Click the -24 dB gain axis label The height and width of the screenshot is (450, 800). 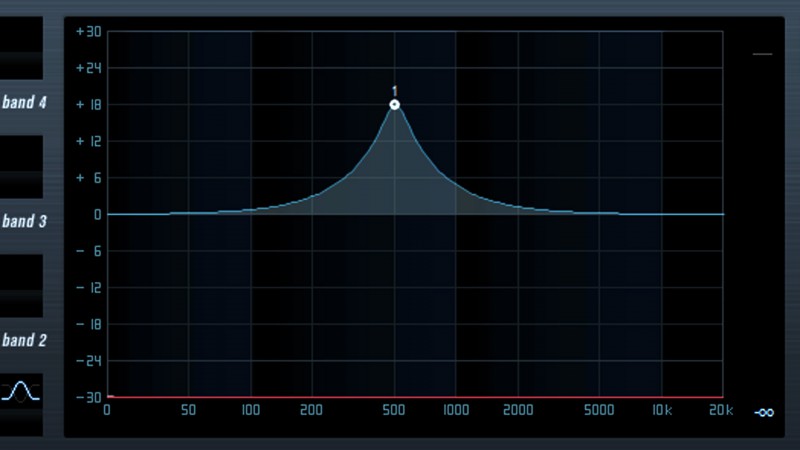pos(88,361)
